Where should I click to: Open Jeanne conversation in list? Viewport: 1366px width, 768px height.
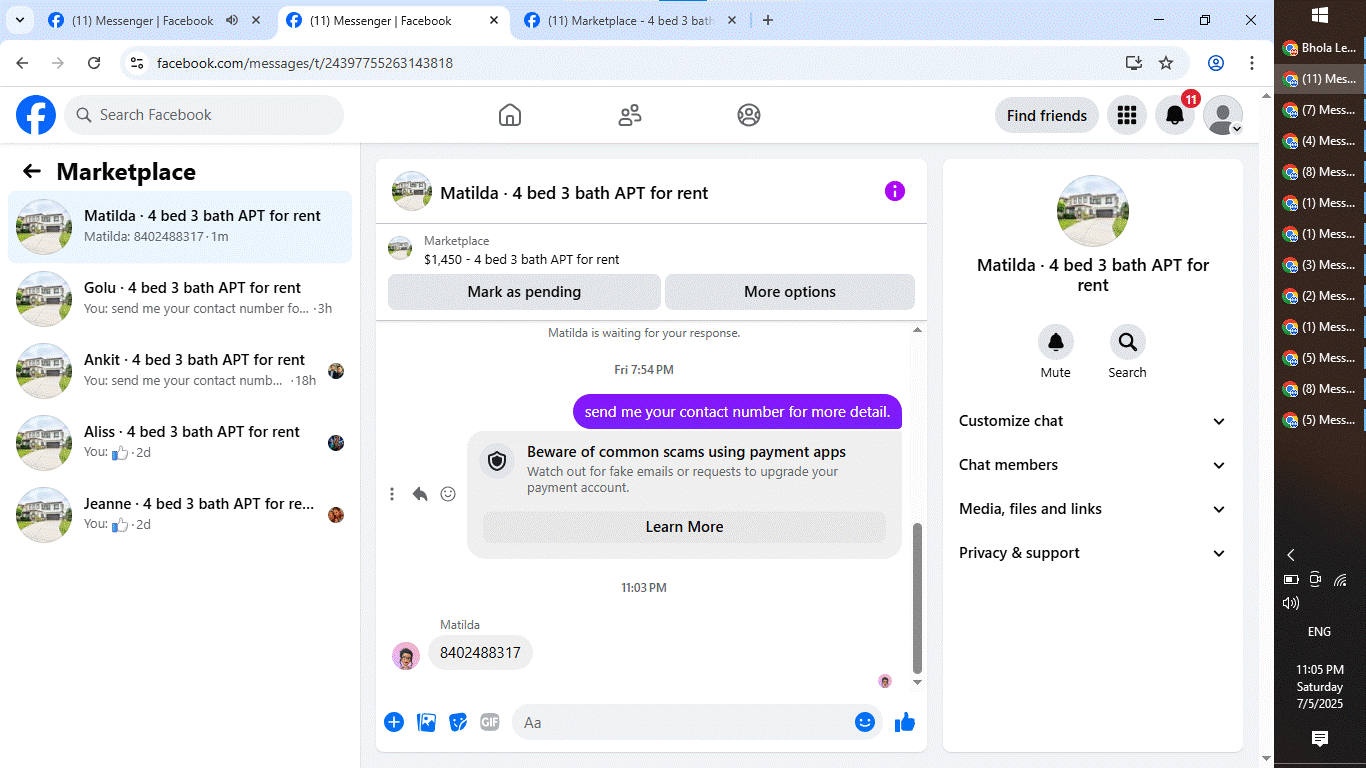180,515
